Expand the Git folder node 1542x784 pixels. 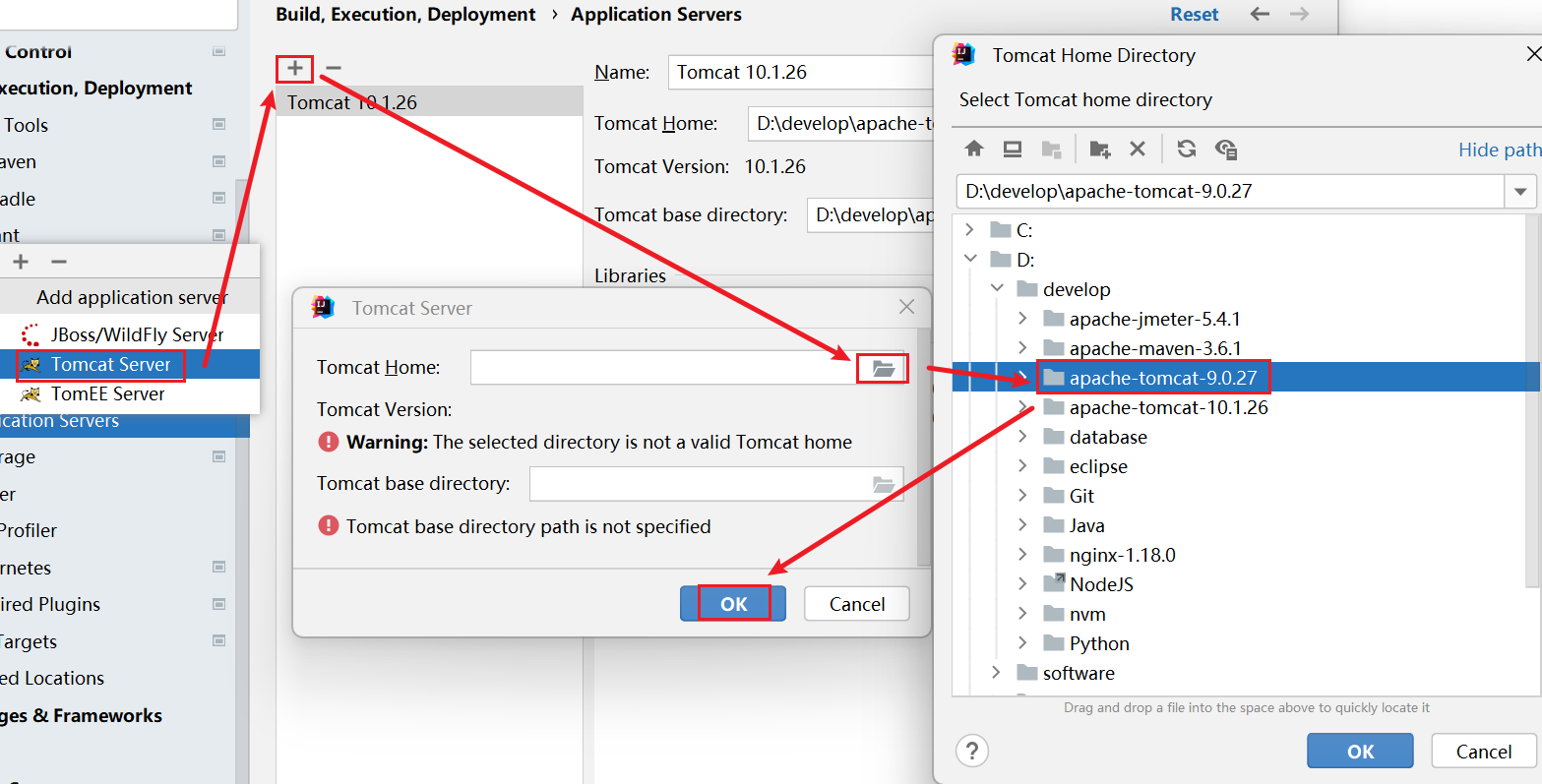coord(1023,496)
